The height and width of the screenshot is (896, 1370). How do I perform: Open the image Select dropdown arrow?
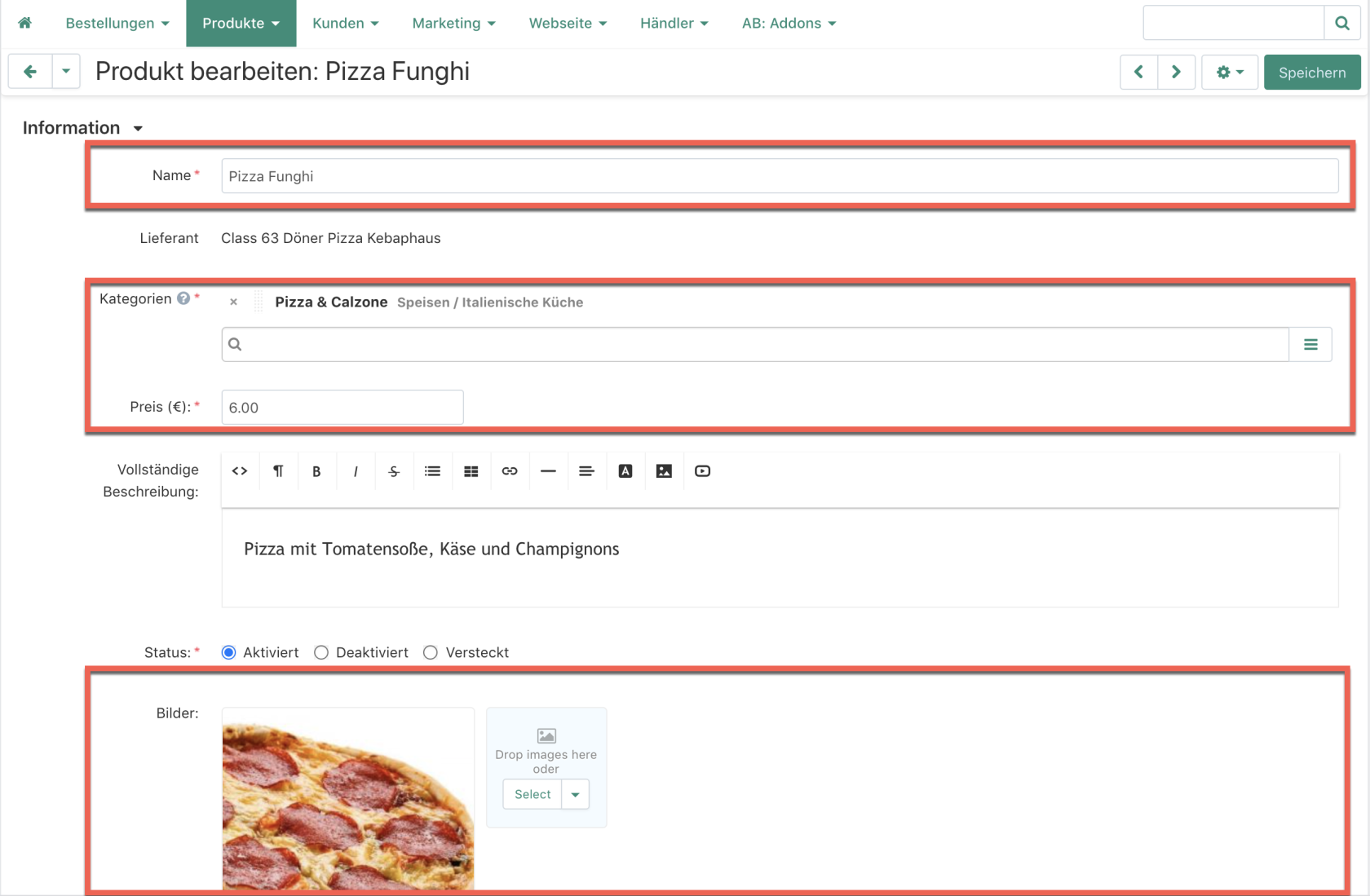pyautogui.click(x=576, y=794)
